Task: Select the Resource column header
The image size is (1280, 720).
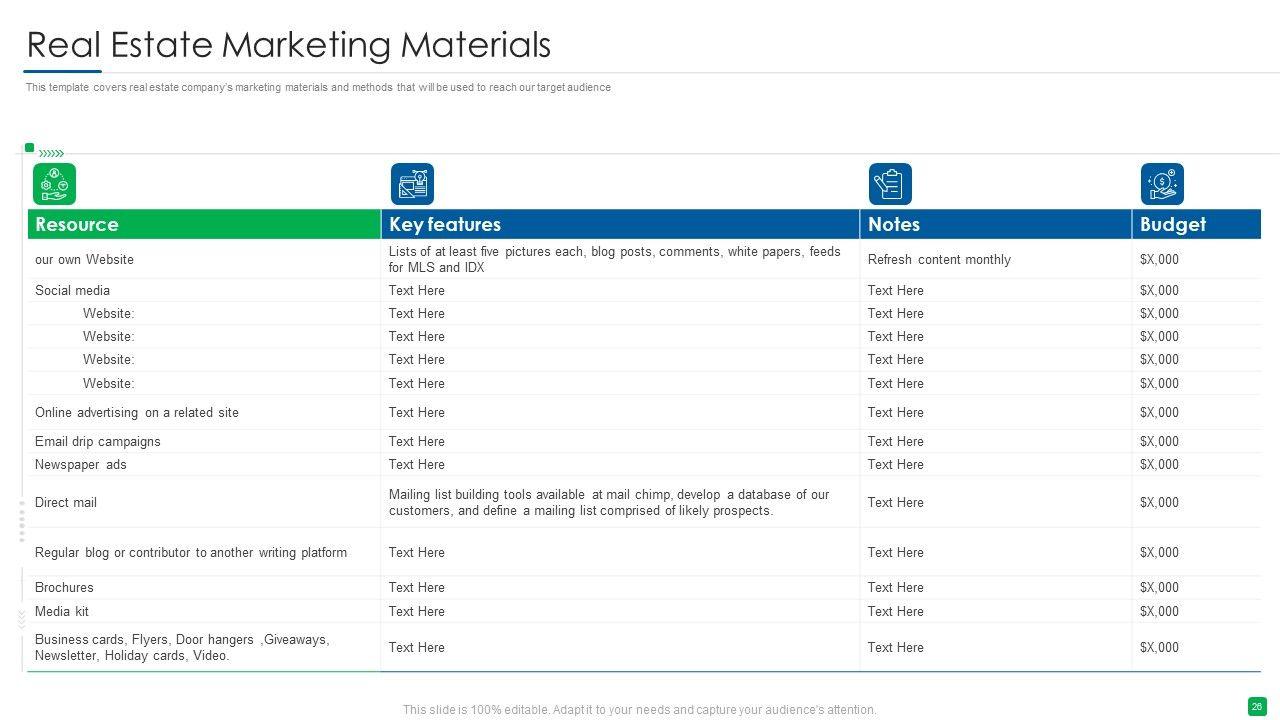Action: 77,224
